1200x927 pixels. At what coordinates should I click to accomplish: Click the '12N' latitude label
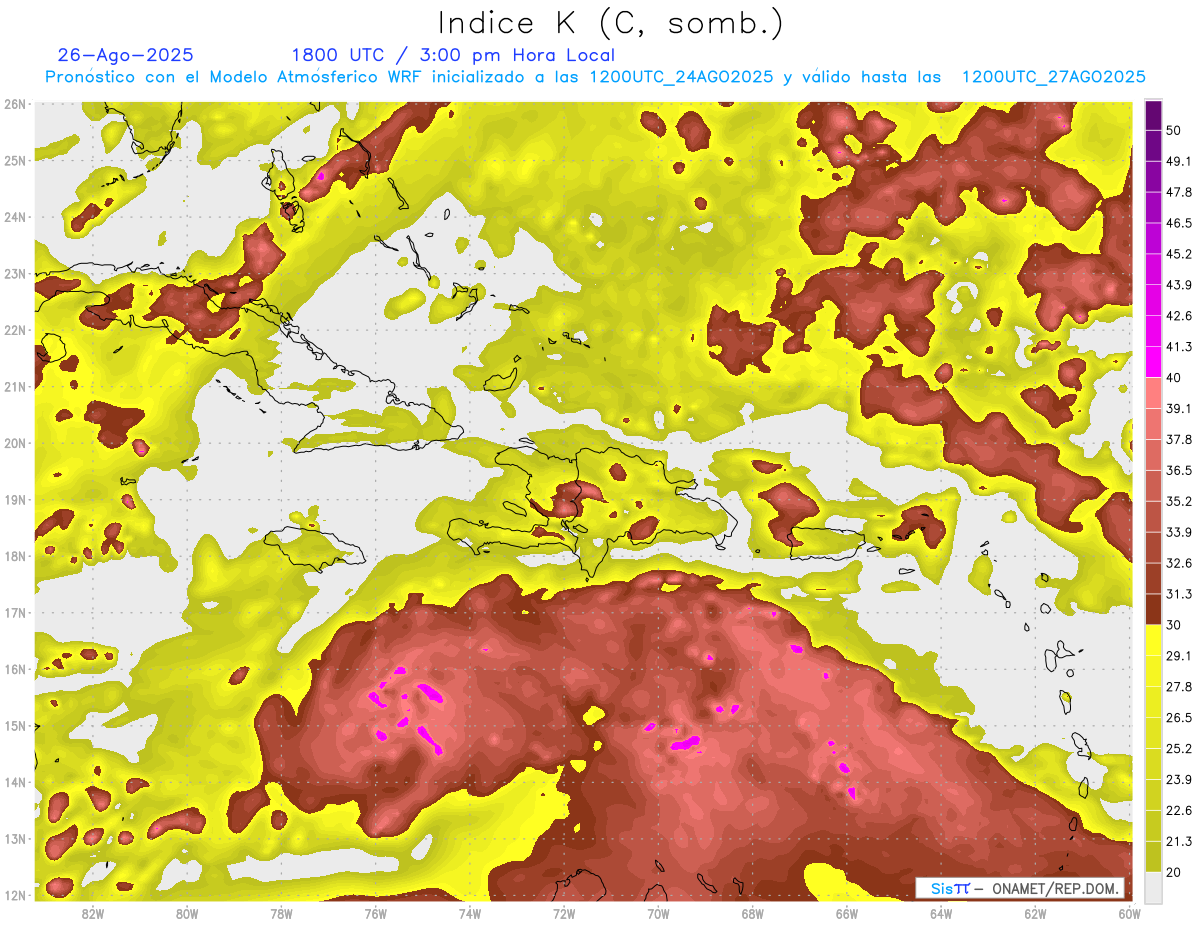tap(14, 895)
